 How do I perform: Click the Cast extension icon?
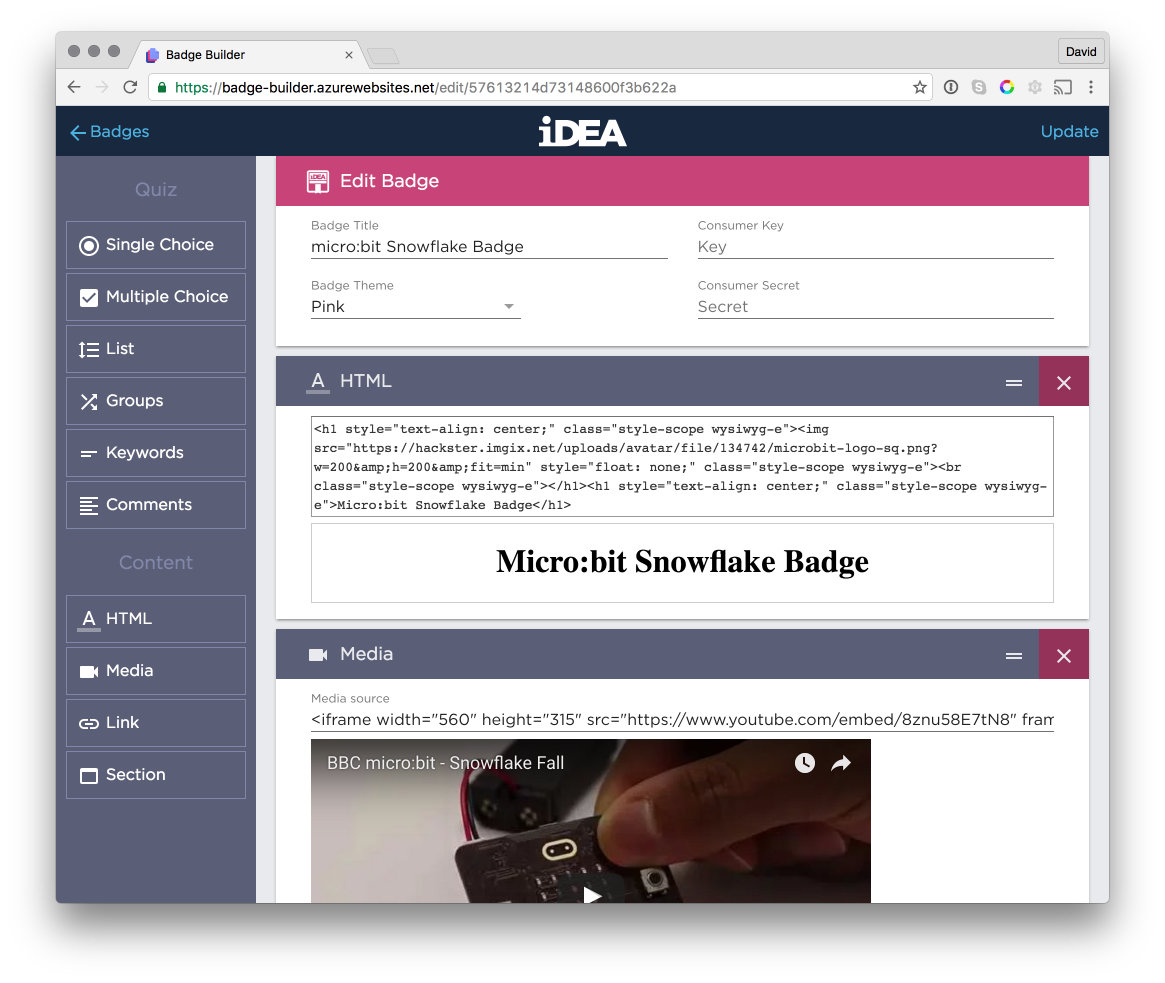1062,87
